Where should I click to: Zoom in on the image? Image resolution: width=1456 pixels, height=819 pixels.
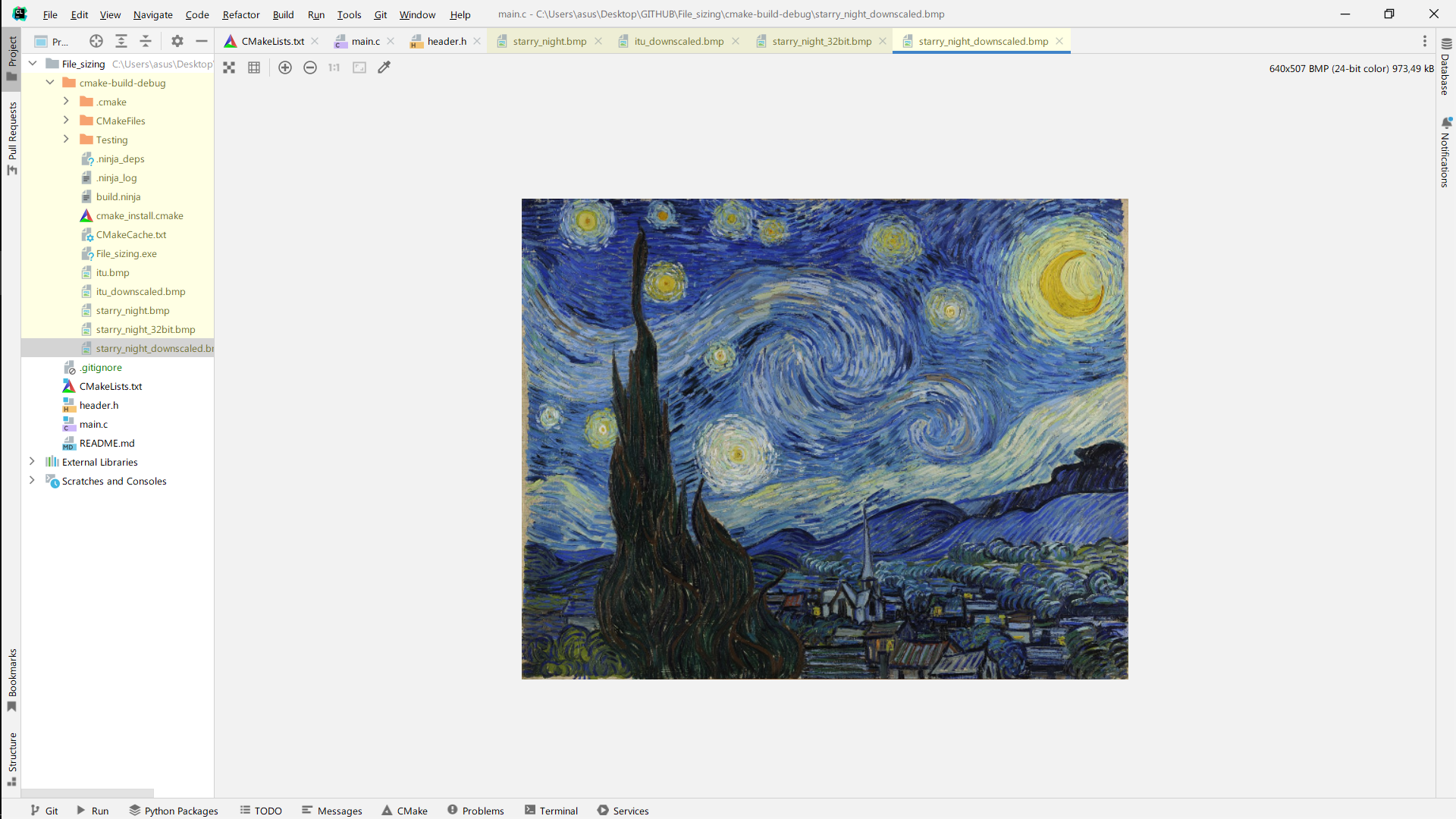point(285,67)
